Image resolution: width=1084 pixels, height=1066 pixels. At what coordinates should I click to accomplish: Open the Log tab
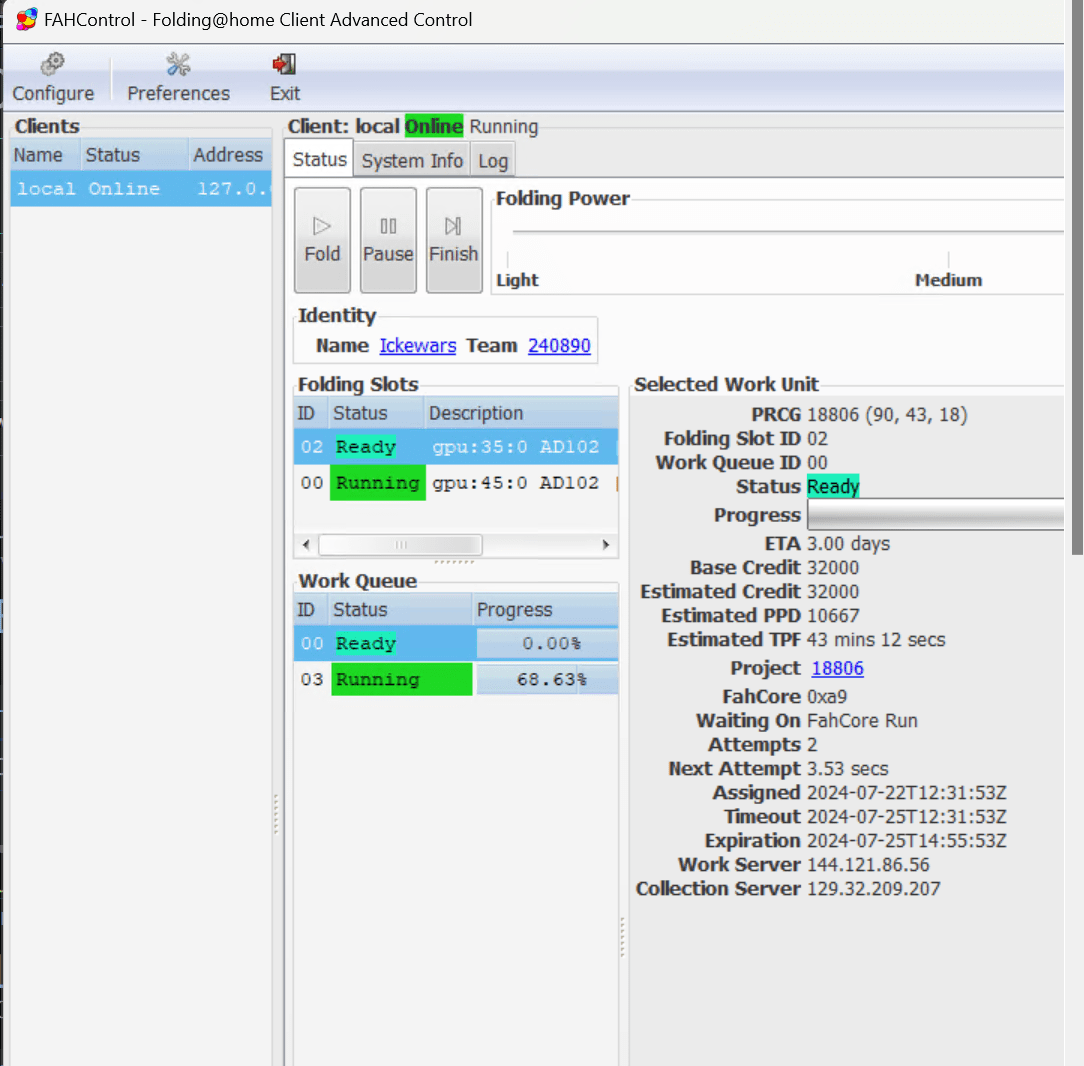(493, 160)
